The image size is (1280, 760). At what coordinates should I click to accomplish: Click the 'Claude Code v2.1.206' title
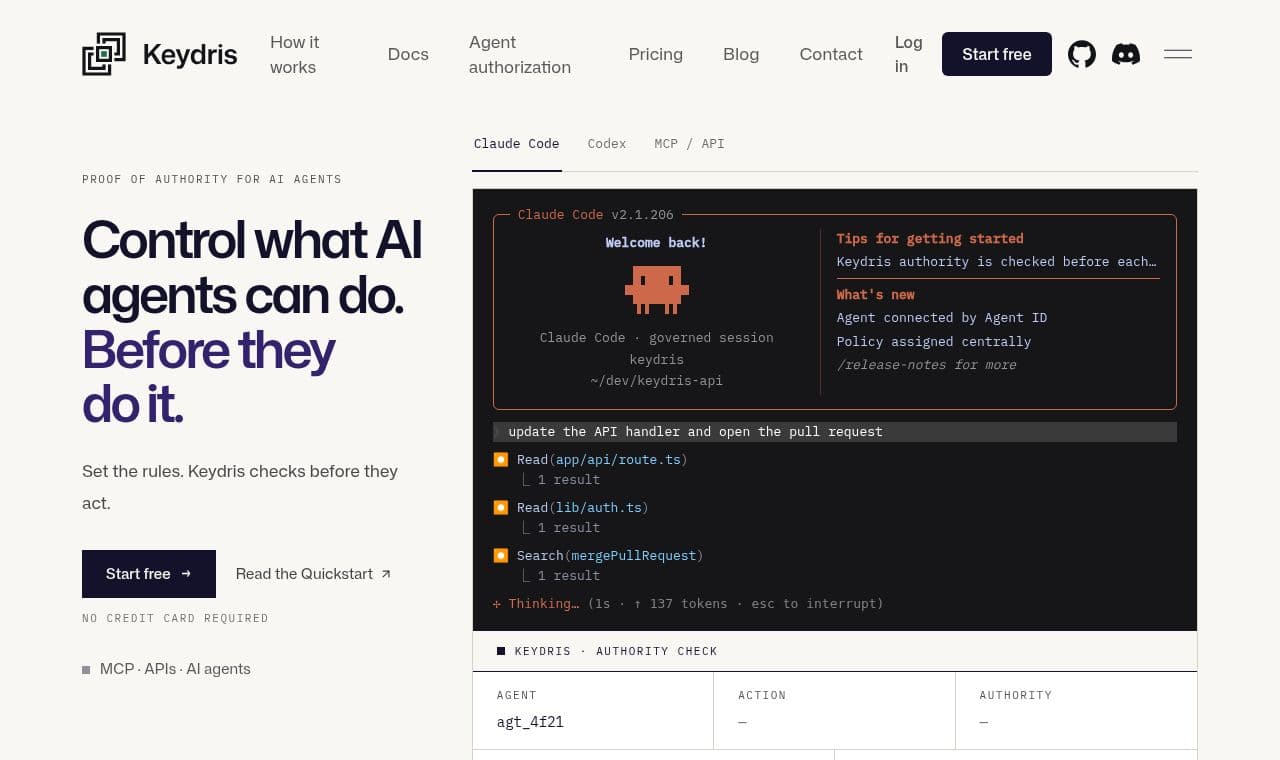coord(596,215)
